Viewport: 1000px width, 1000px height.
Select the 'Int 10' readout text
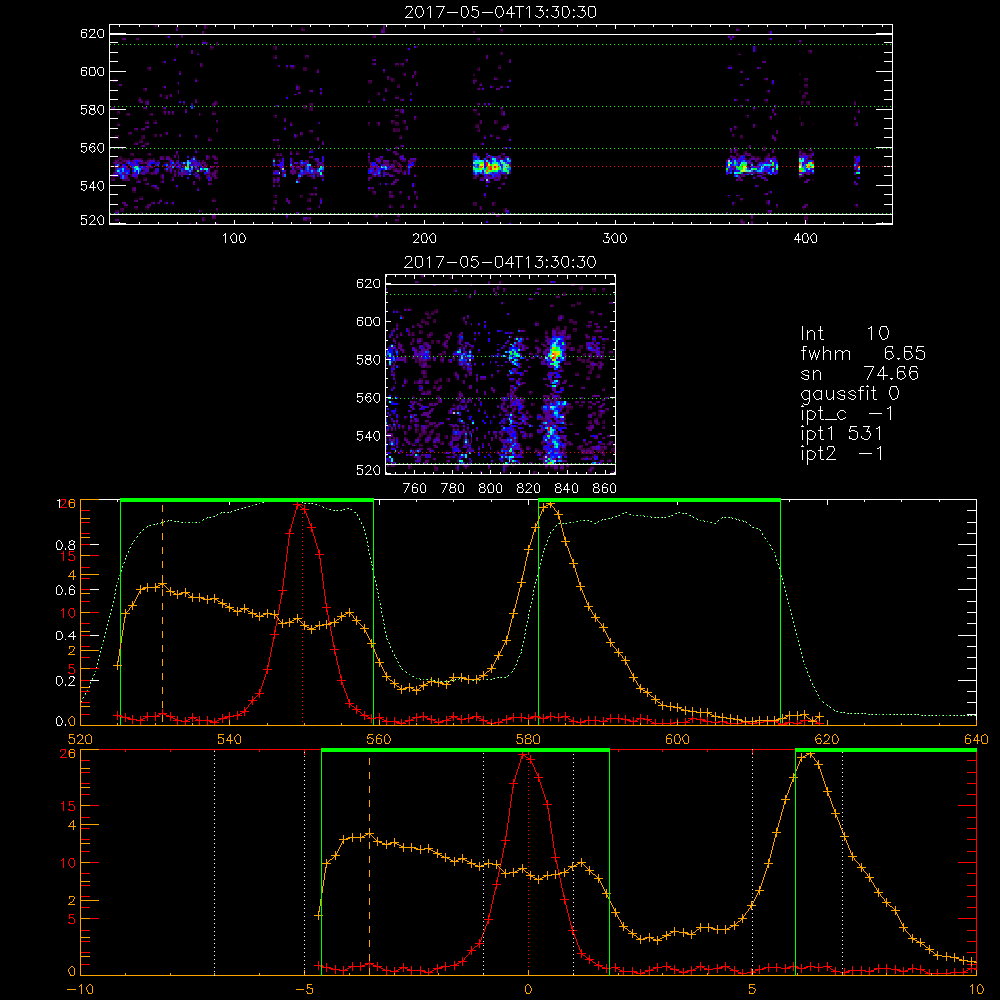[x=845, y=334]
